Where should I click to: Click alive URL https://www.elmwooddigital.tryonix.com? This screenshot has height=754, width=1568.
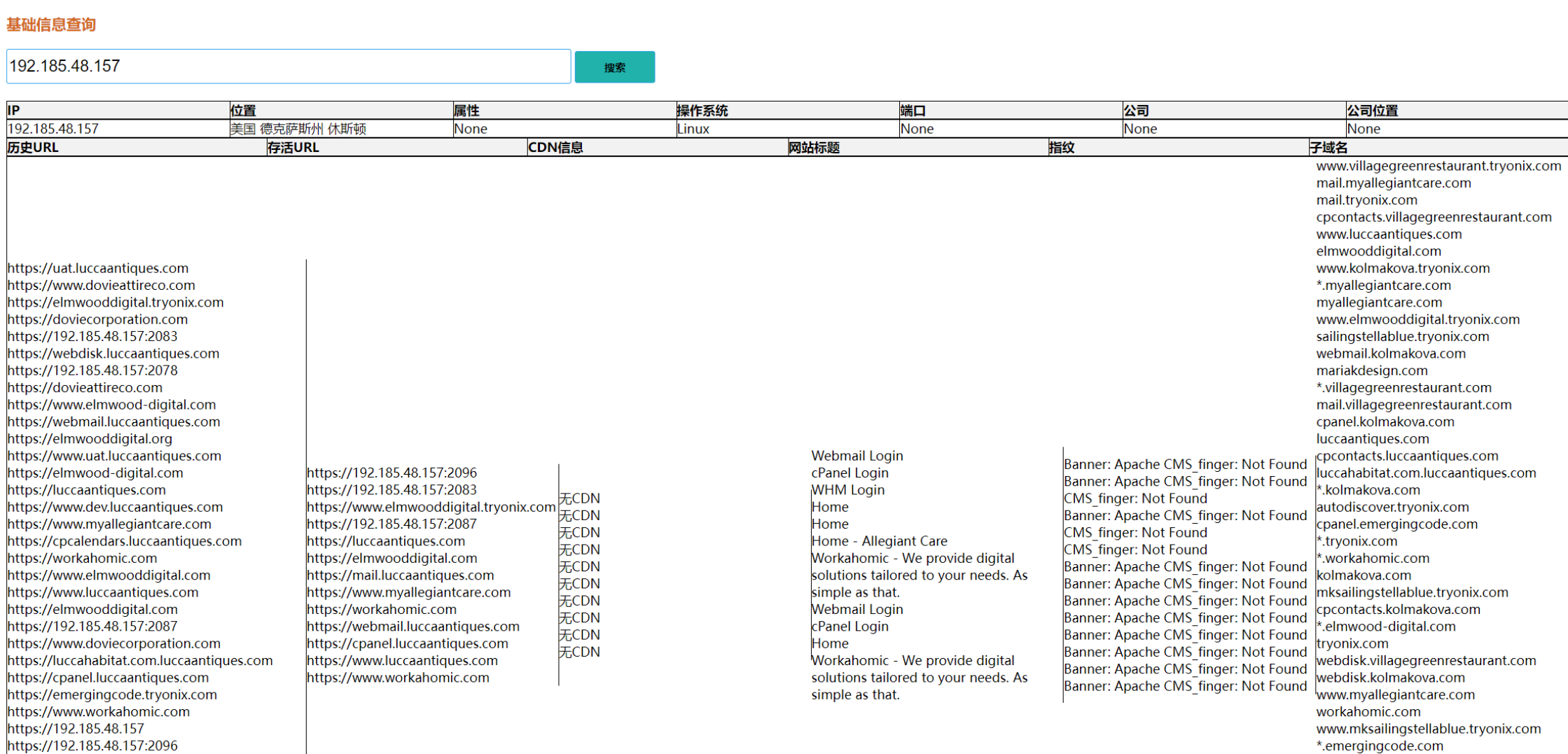point(431,507)
